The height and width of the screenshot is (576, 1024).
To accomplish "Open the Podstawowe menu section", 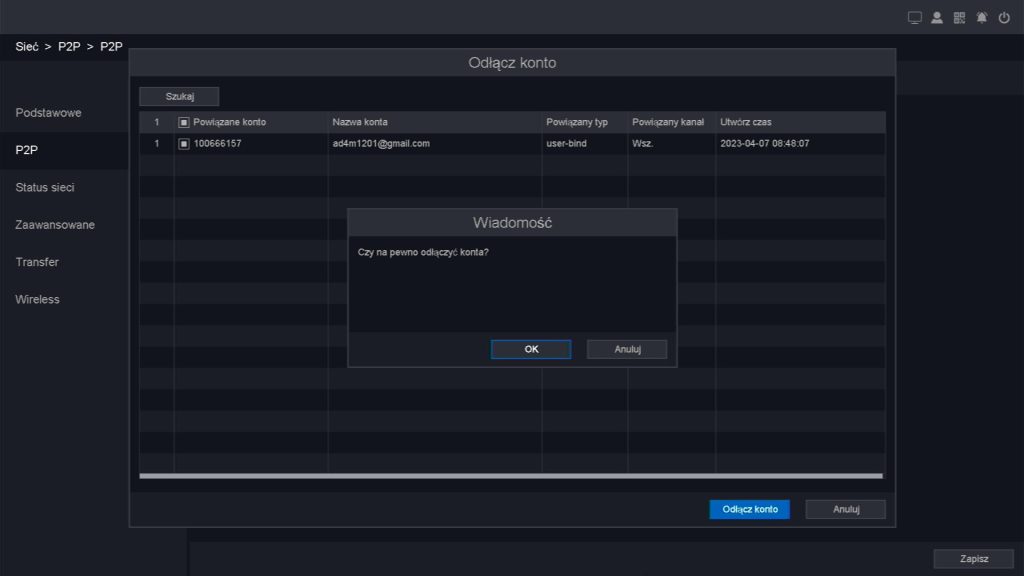I will pyautogui.click(x=48, y=113).
